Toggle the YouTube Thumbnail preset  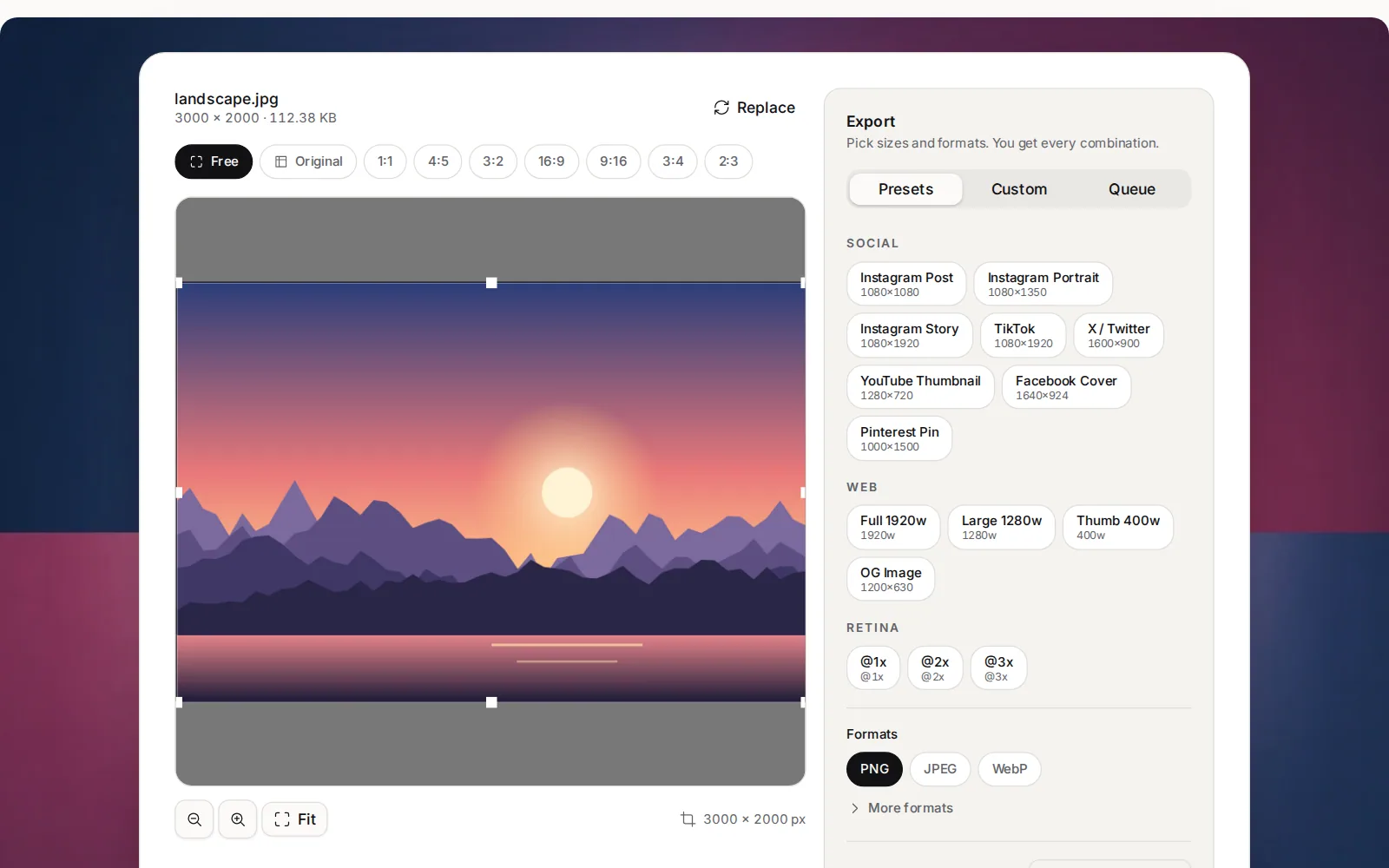coord(920,387)
